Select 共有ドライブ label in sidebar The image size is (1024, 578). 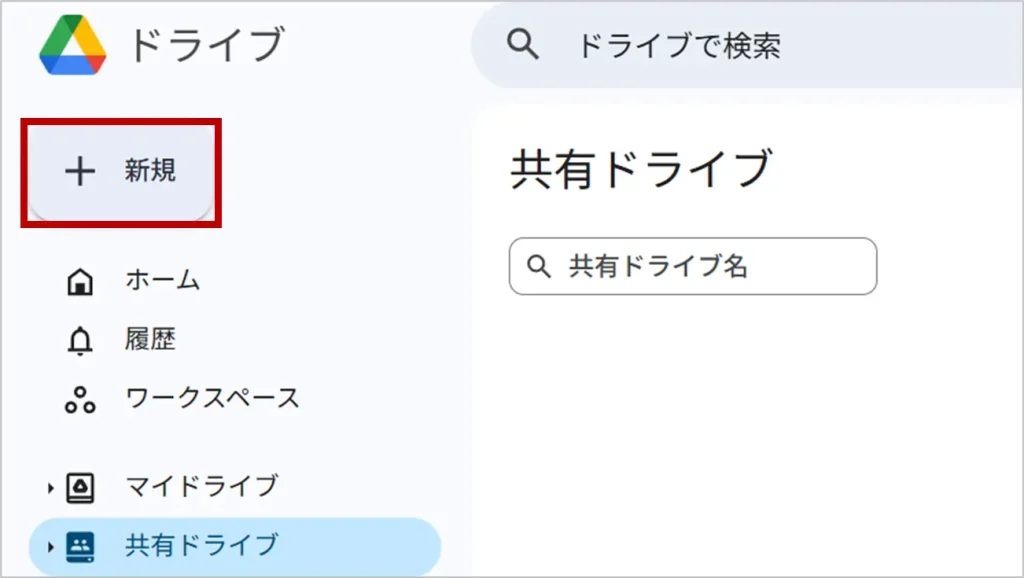[x=201, y=546]
